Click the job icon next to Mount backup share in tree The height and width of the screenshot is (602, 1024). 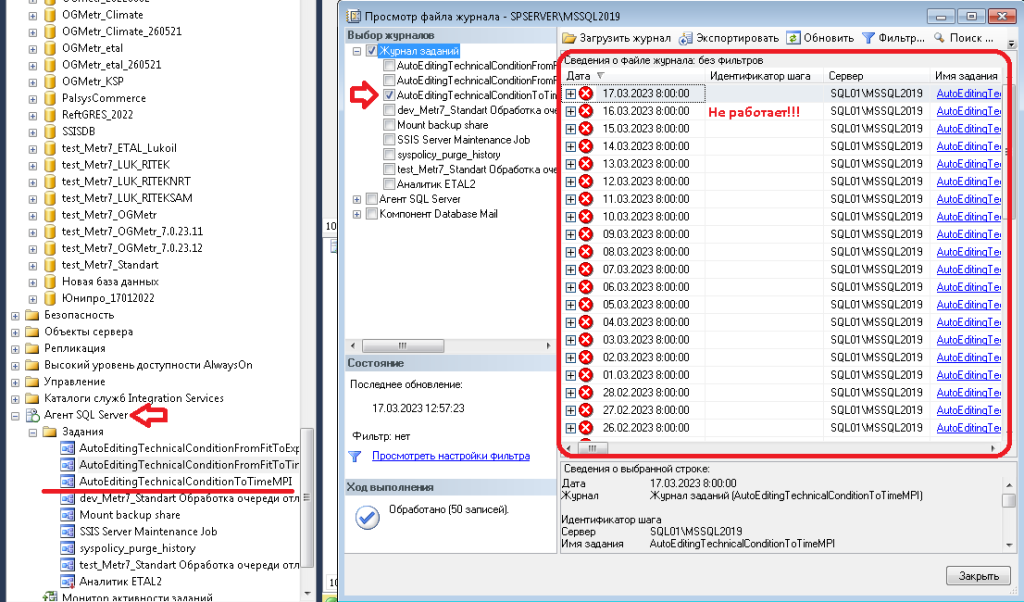[x=67, y=515]
